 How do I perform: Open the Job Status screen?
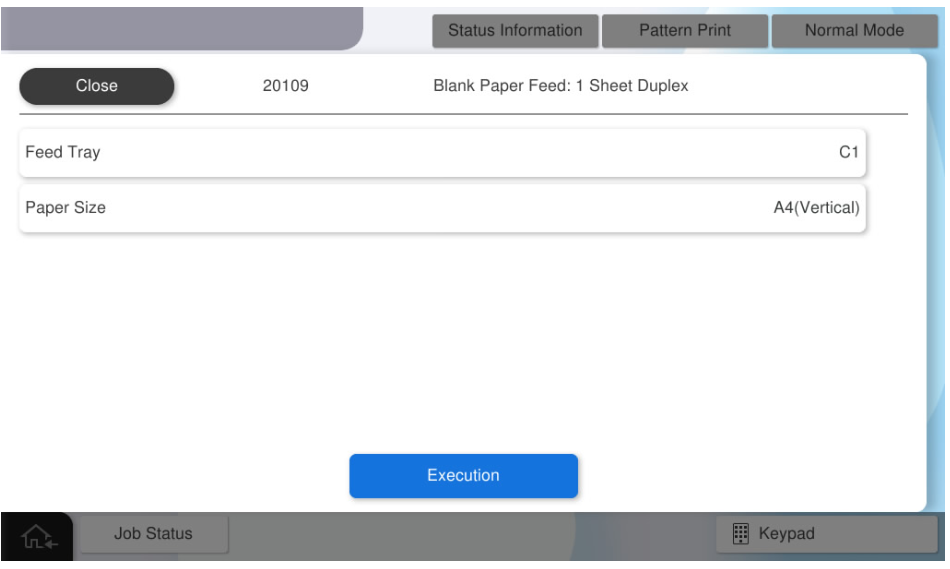[153, 534]
